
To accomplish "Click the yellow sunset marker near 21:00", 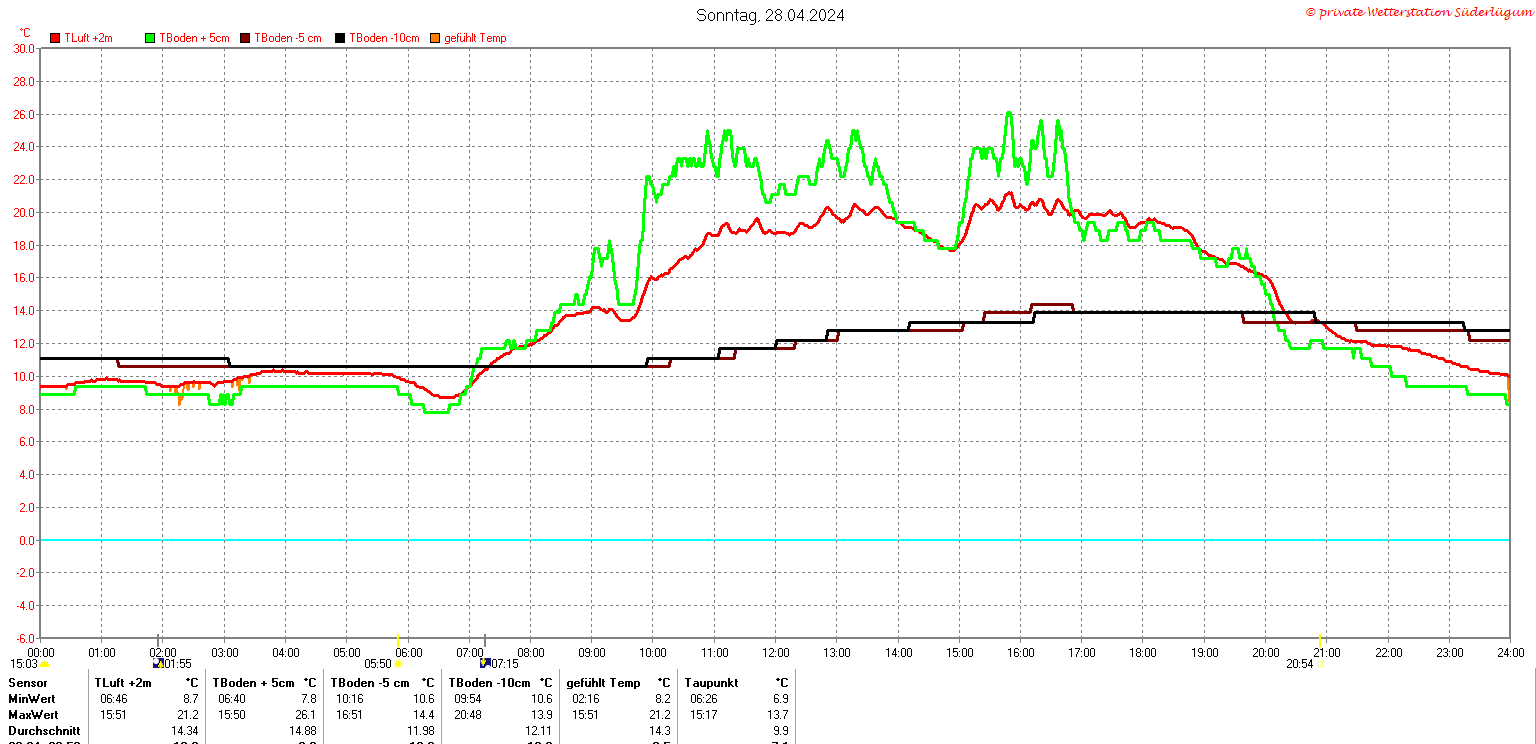I will [1320, 640].
